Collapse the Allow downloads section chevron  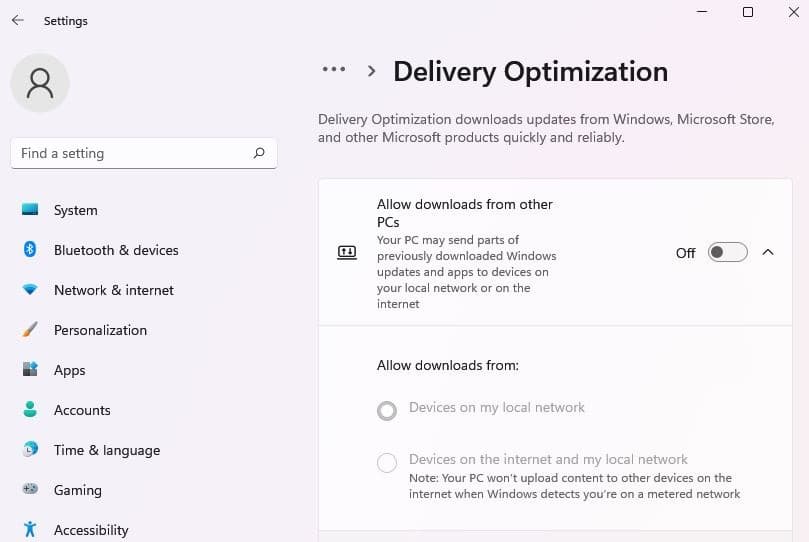click(x=768, y=253)
